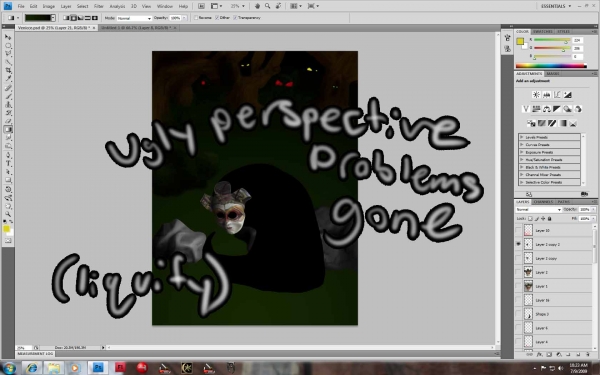
Task: Expand Exposure Presets
Action: (x=521, y=152)
